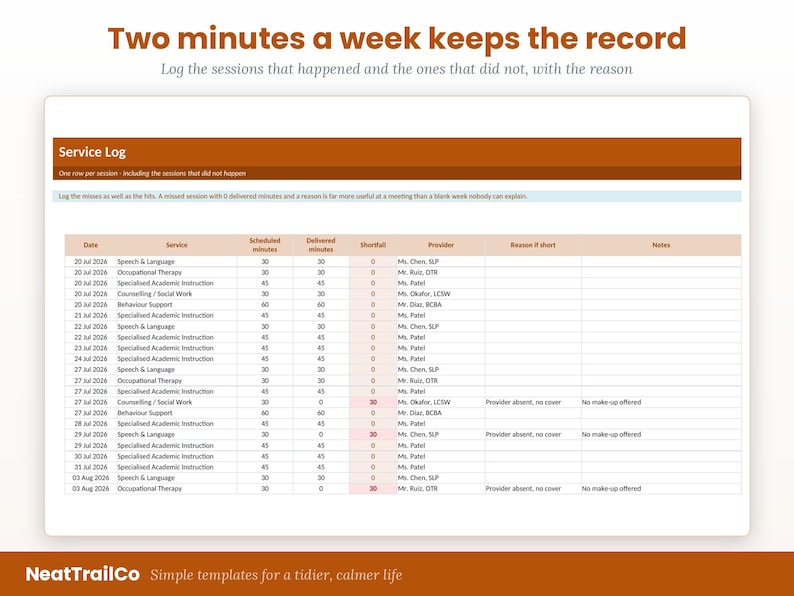The width and height of the screenshot is (794, 596).
Task: Click 'Provider absent, no cover' in Ms. Okafor's 27 Jul row
Action: click(523, 402)
